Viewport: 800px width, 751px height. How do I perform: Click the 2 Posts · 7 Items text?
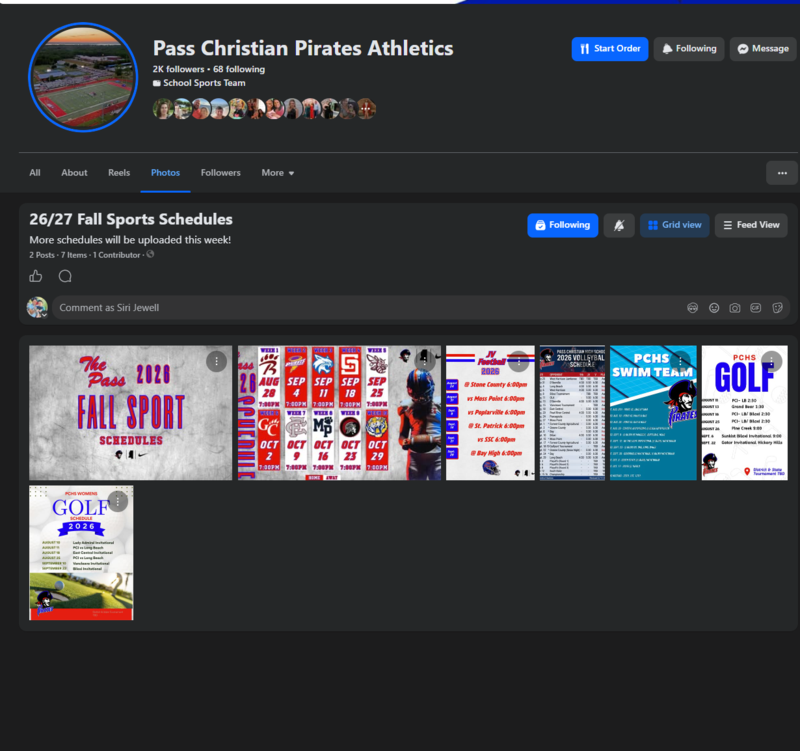point(58,255)
